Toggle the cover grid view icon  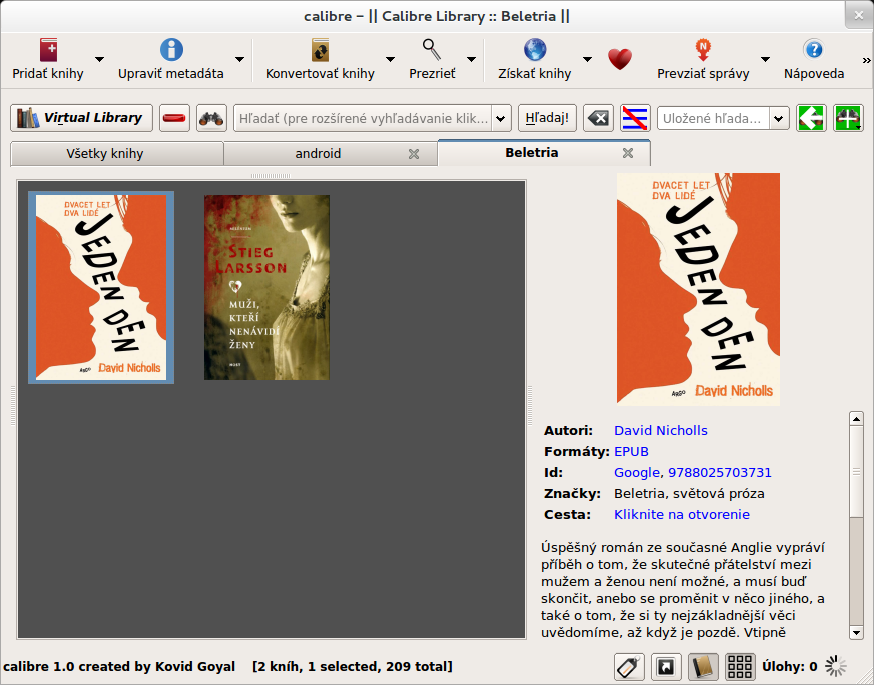(740, 667)
